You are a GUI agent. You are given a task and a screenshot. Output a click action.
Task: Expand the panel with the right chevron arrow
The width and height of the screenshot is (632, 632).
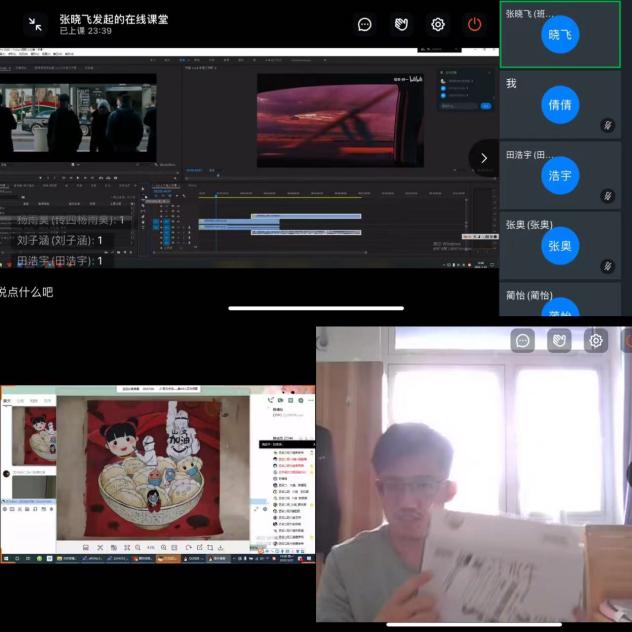(x=484, y=158)
